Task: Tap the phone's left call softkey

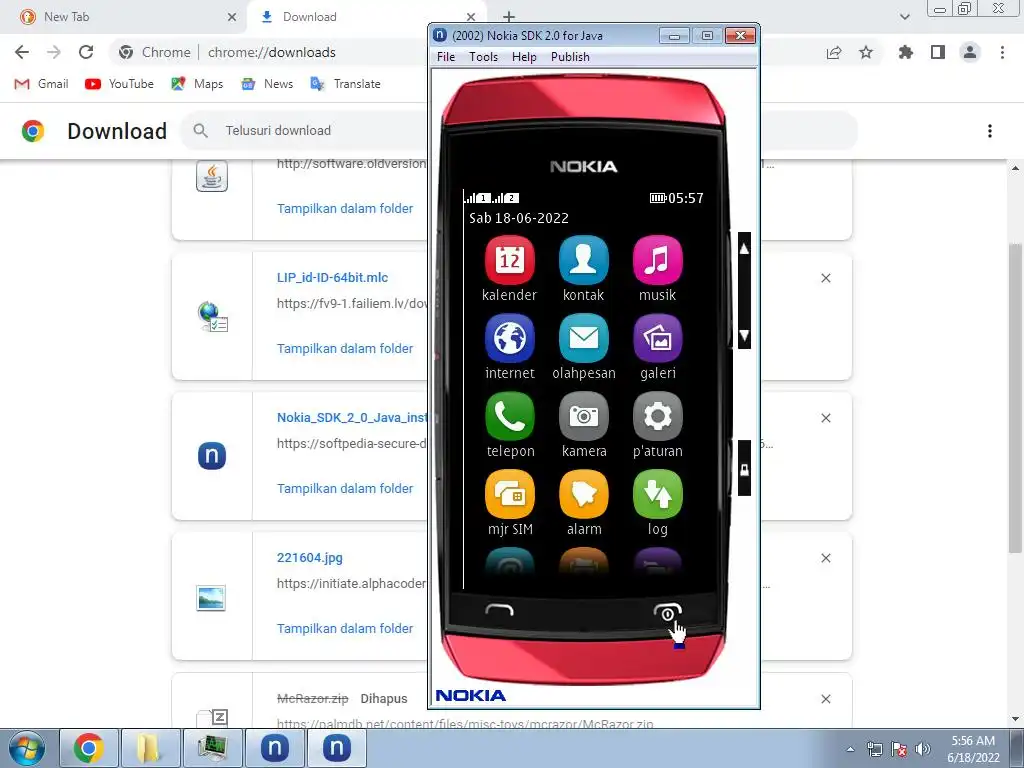Action: pos(500,611)
